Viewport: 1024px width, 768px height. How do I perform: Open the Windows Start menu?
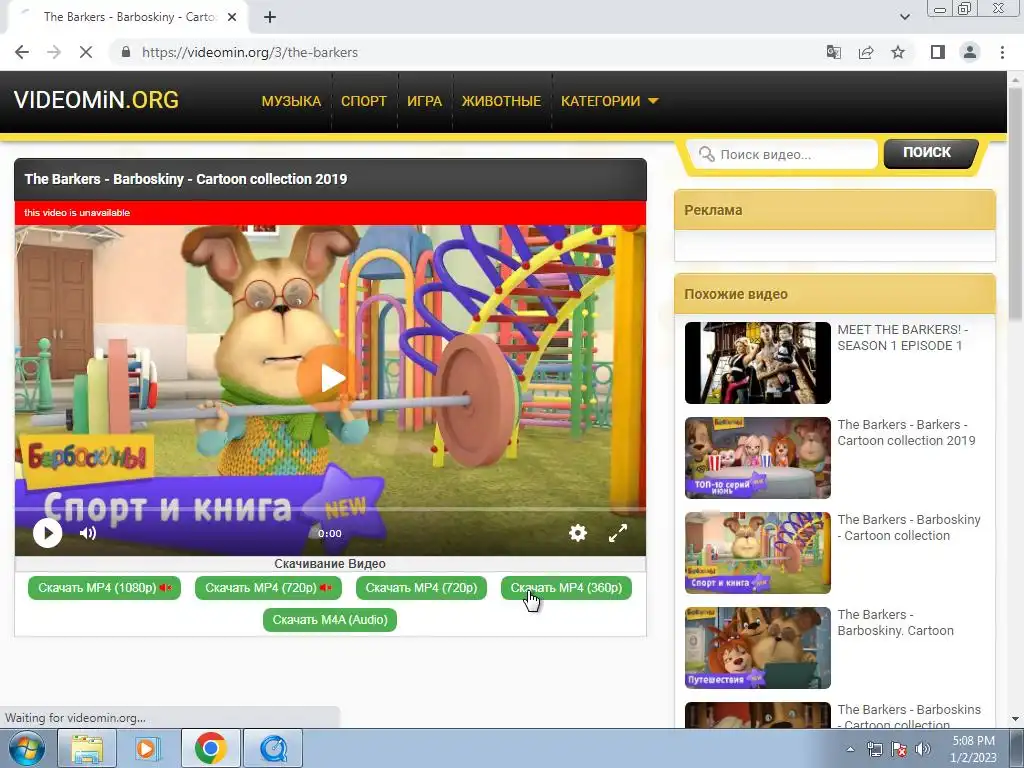(26, 748)
